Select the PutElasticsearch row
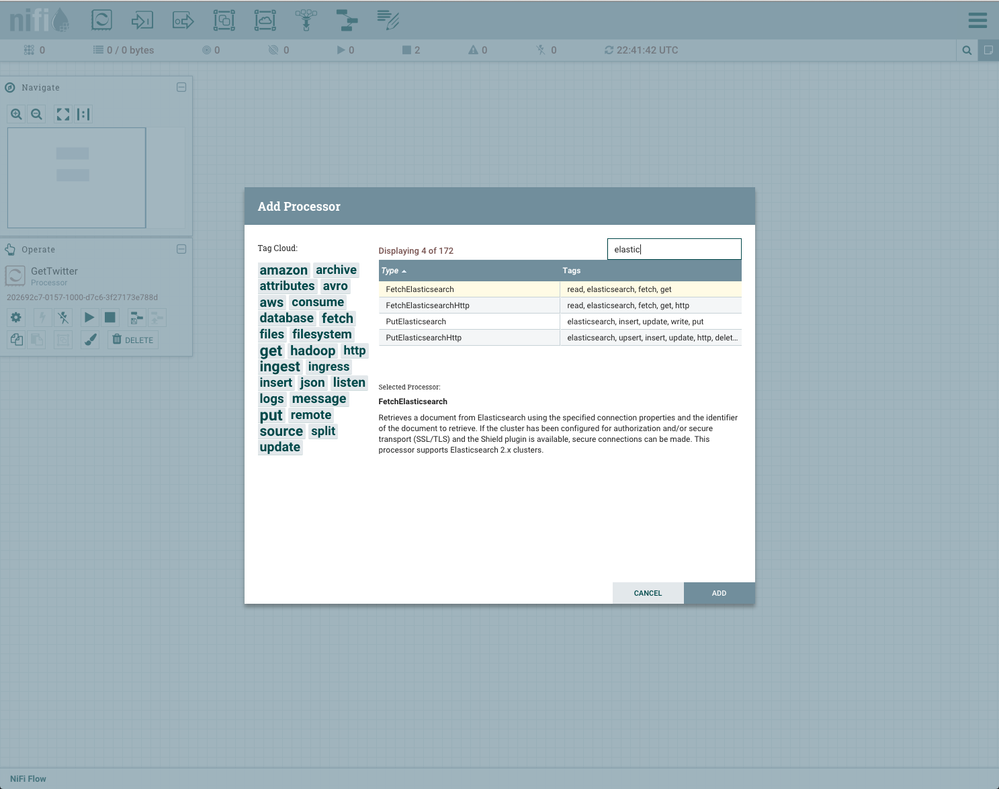 pyautogui.click(x=560, y=322)
